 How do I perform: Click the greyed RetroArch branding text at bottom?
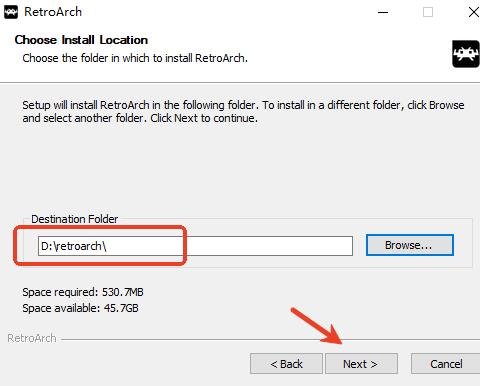(32, 338)
